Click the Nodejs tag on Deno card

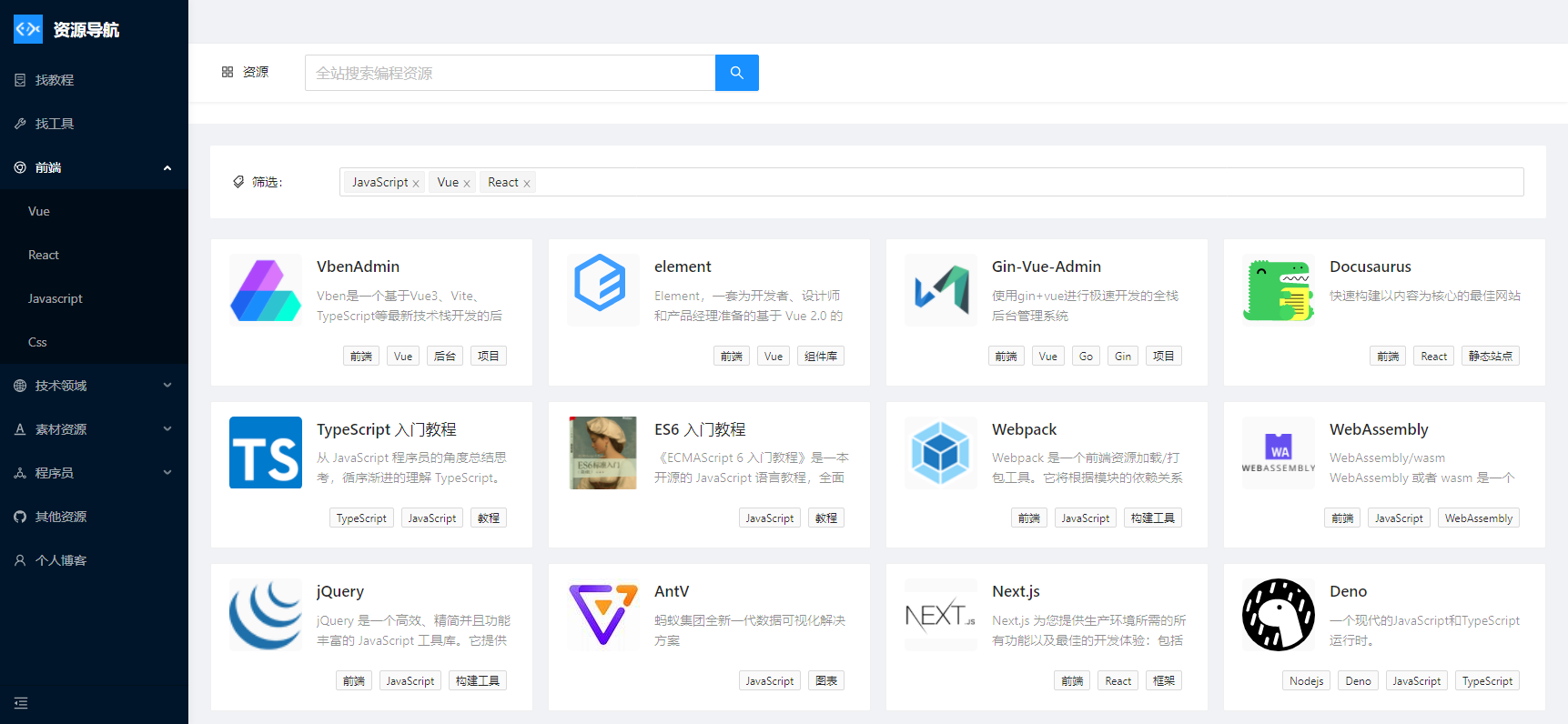[x=1307, y=680]
